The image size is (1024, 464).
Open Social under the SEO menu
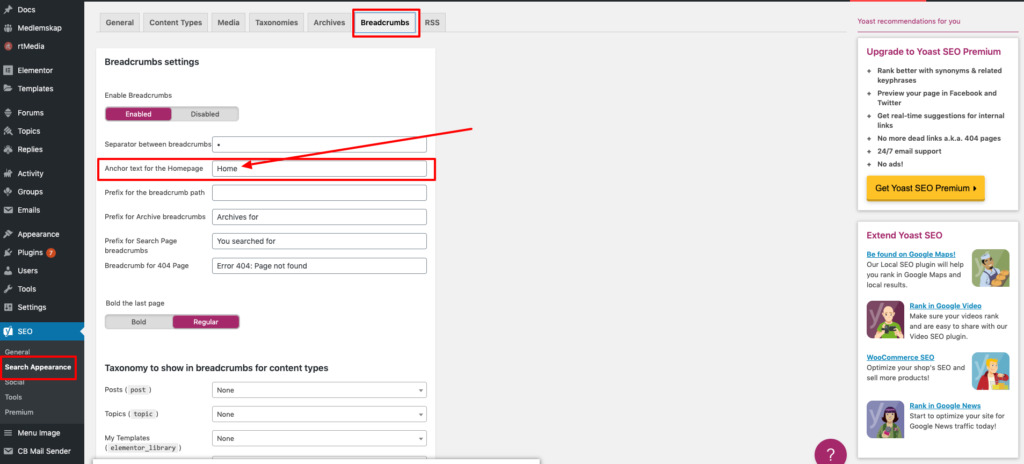pos(14,382)
